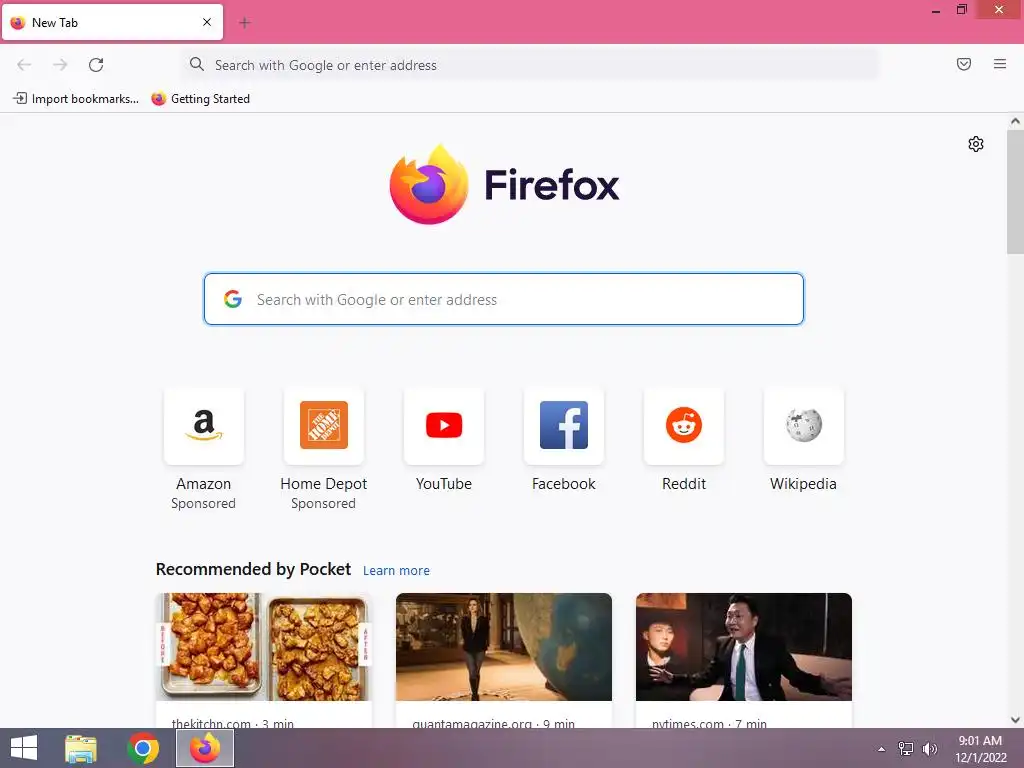Focus the Google search box on page
This screenshot has width=1024, height=768.
coord(504,299)
